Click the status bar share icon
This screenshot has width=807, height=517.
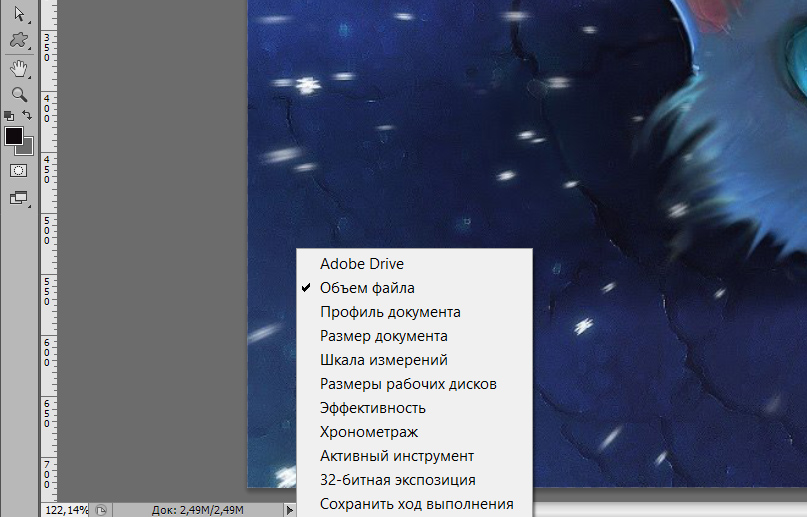click(100, 510)
